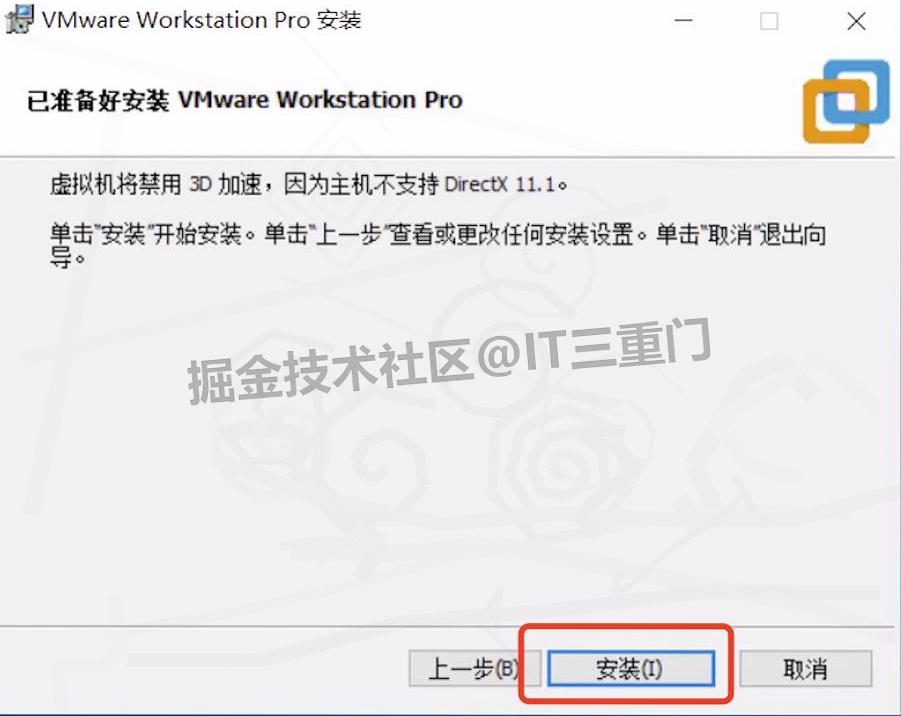
Task: Maximize the installer window
Action: click(769, 20)
